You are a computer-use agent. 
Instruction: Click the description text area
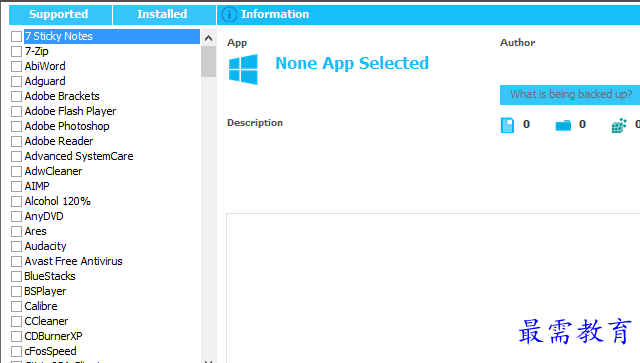(x=433, y=288)
